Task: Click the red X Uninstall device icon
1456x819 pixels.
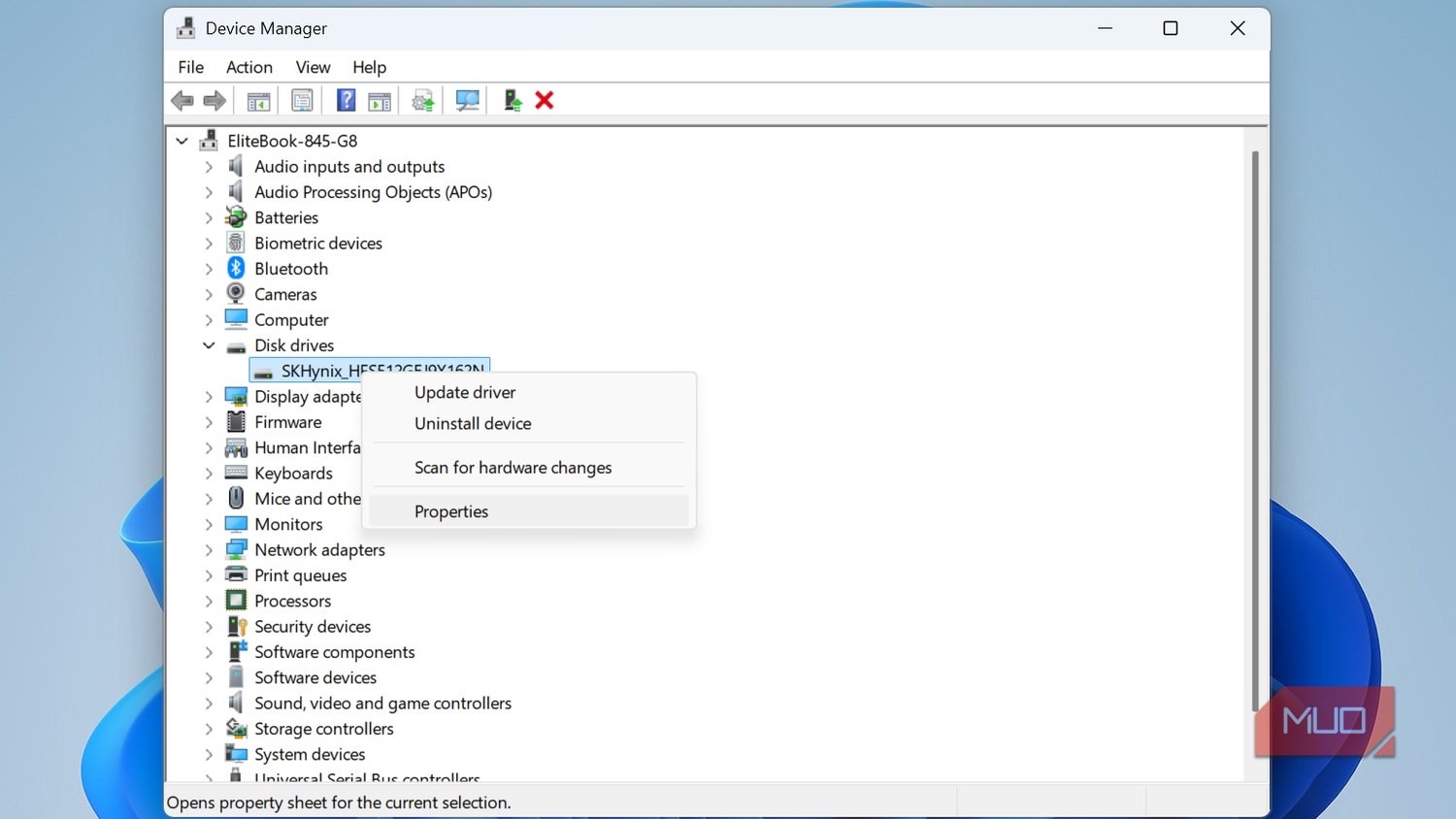Action: tap(545, 100)
